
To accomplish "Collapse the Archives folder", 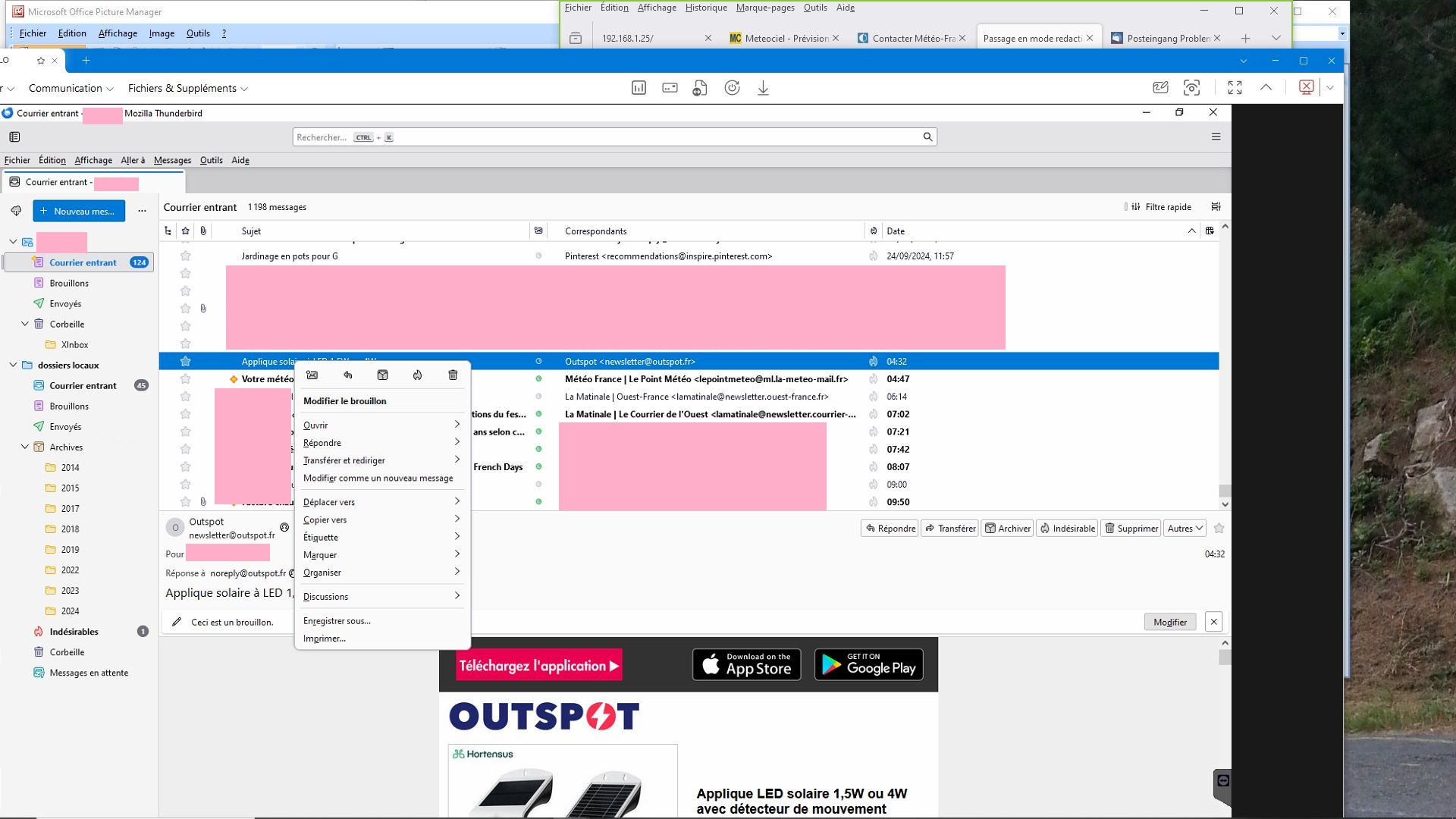I will 25,447.
